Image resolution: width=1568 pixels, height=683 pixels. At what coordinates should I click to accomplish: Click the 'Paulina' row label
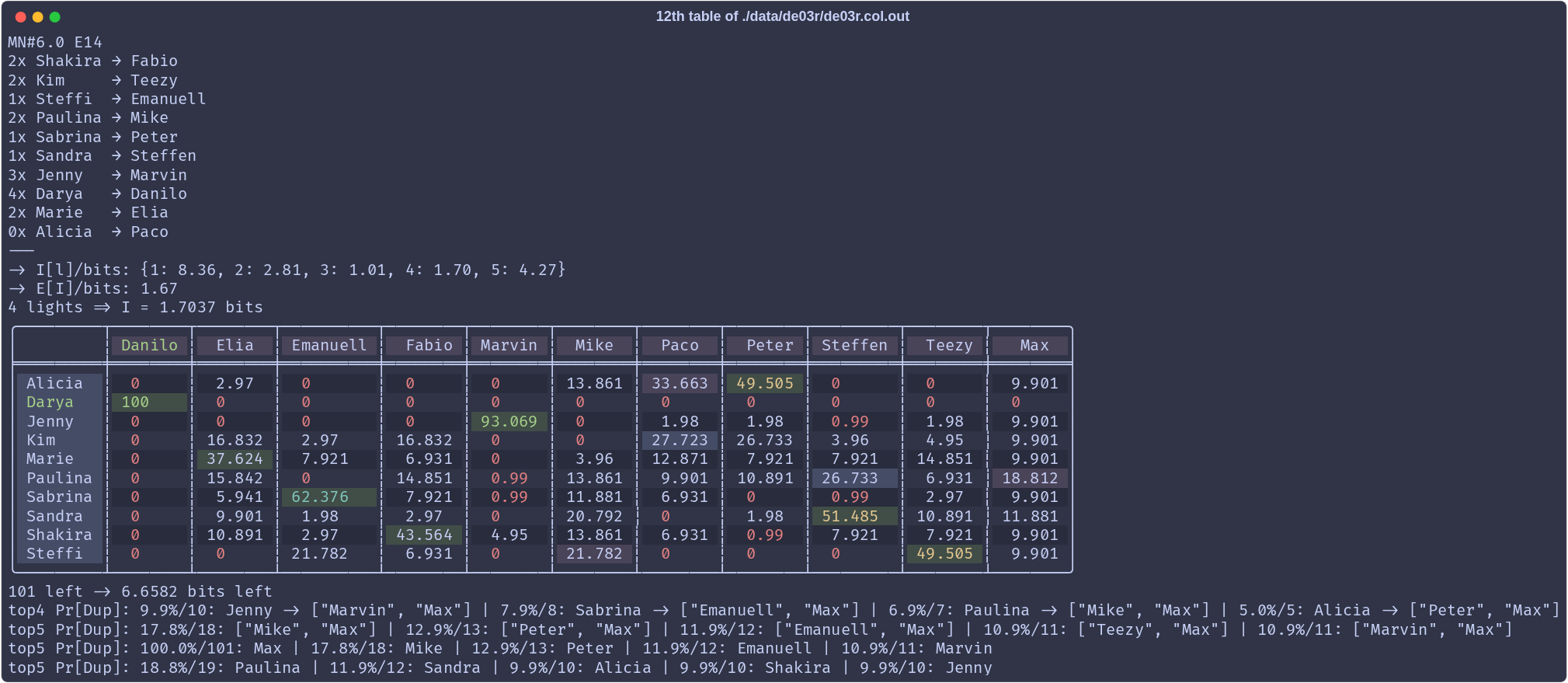[x=59, y=479]
